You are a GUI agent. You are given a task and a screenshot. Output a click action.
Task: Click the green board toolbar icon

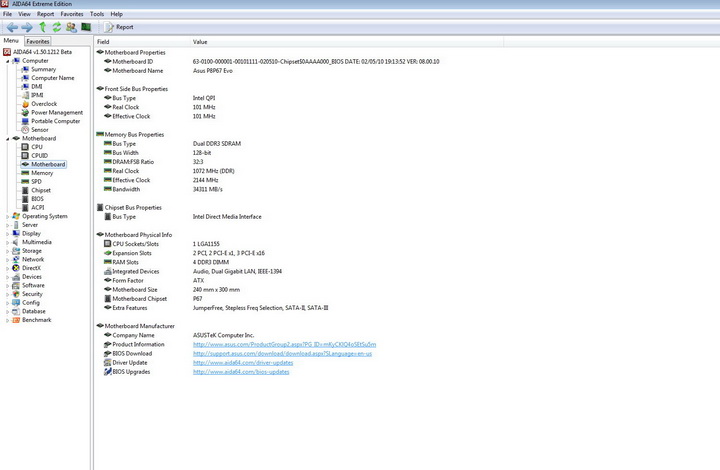[x=86, y=27]
